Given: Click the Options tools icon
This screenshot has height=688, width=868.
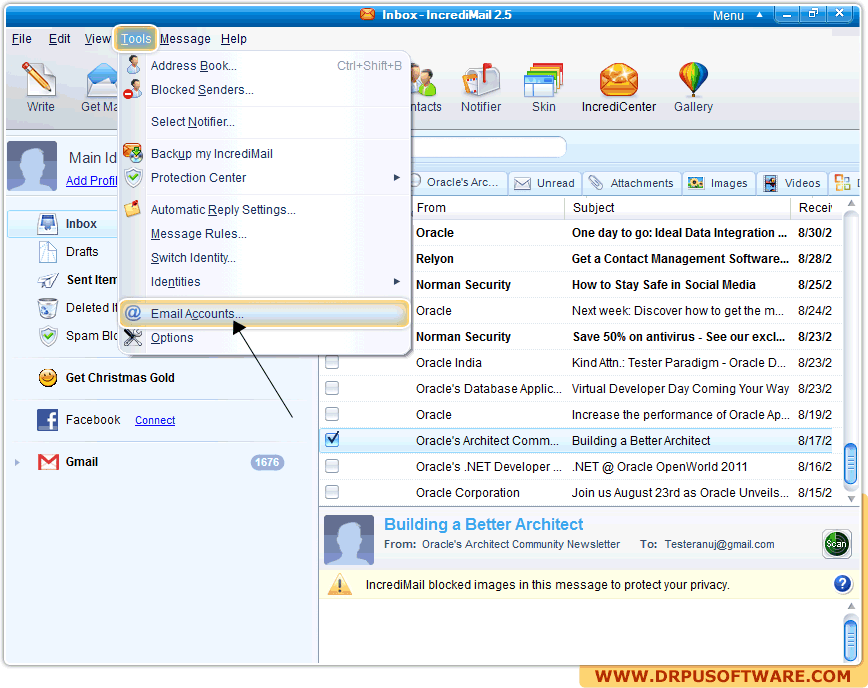Looking at the screenshot, I should tap(133, 337).
